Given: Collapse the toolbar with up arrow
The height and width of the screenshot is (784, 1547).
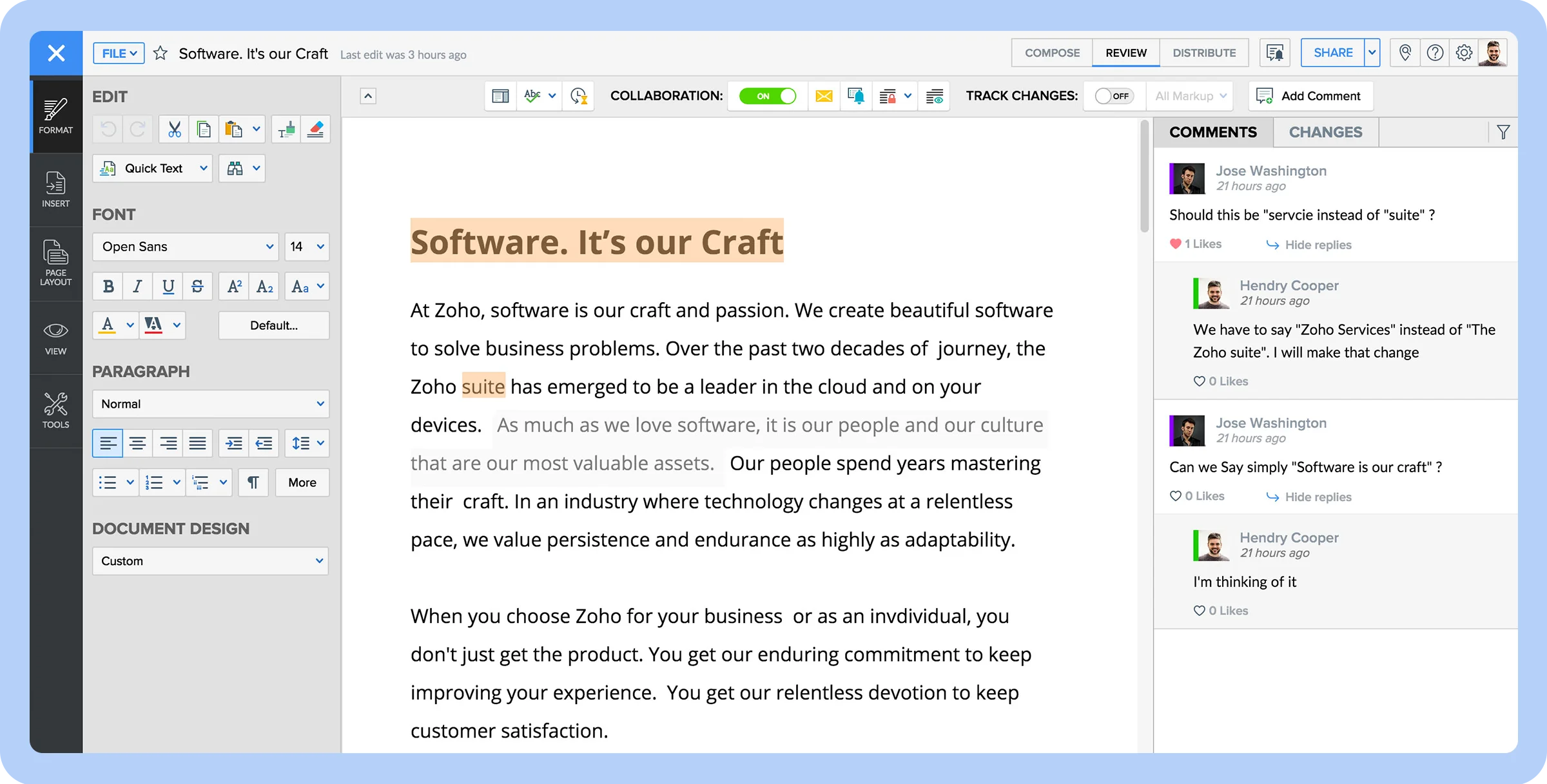Looking at the screenshot, I should [x=367, y=97].
